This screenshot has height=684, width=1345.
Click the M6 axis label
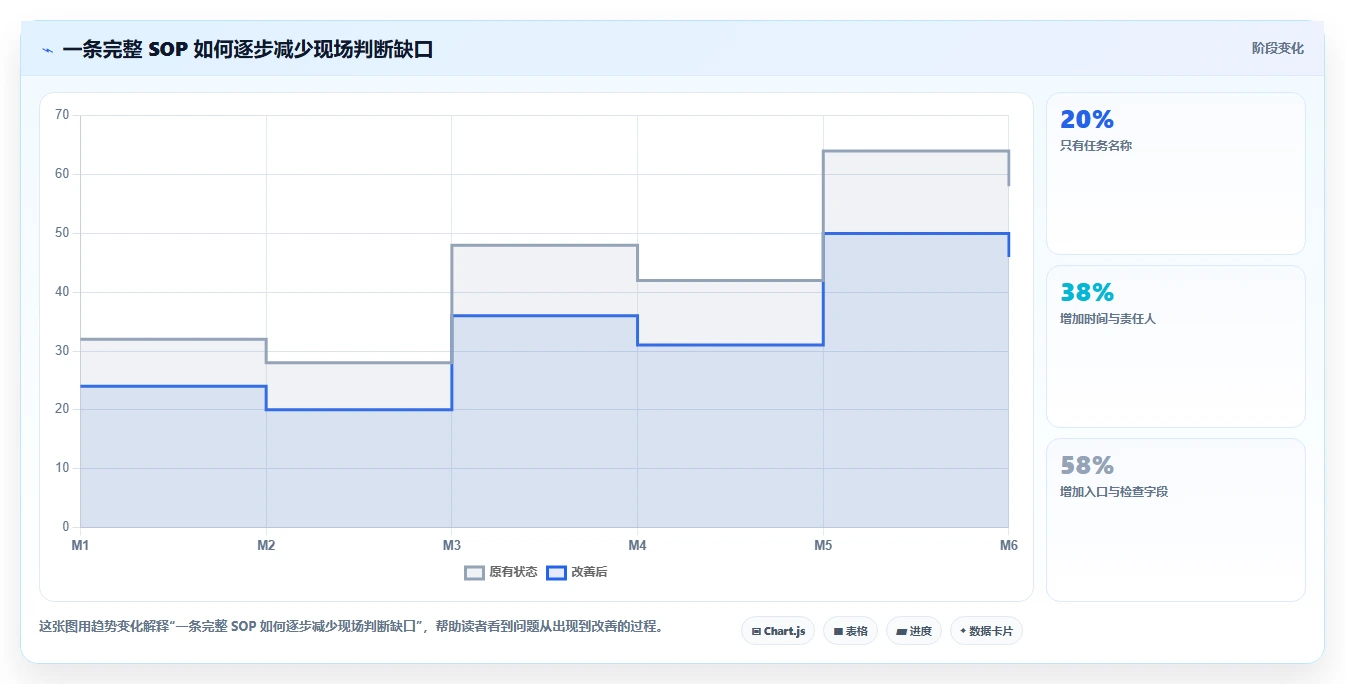click(x=1009, y=545)
